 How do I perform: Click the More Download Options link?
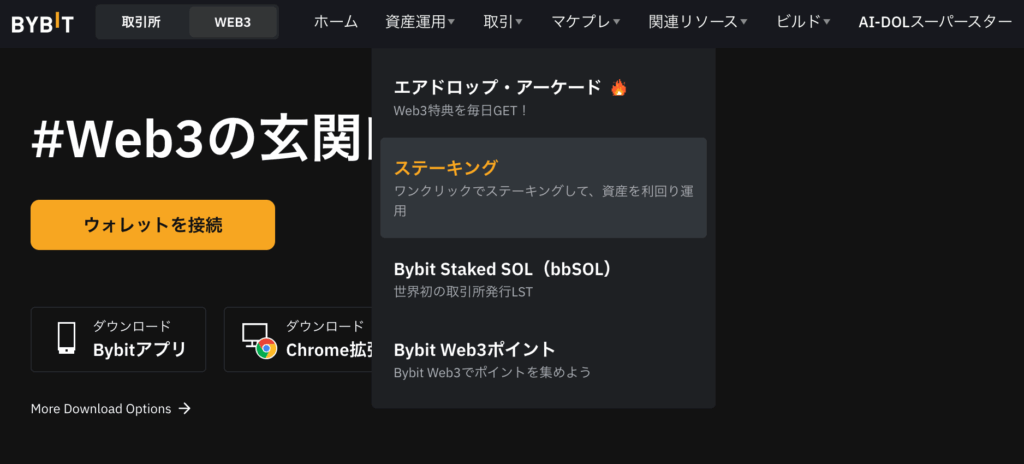coord(101,408)
